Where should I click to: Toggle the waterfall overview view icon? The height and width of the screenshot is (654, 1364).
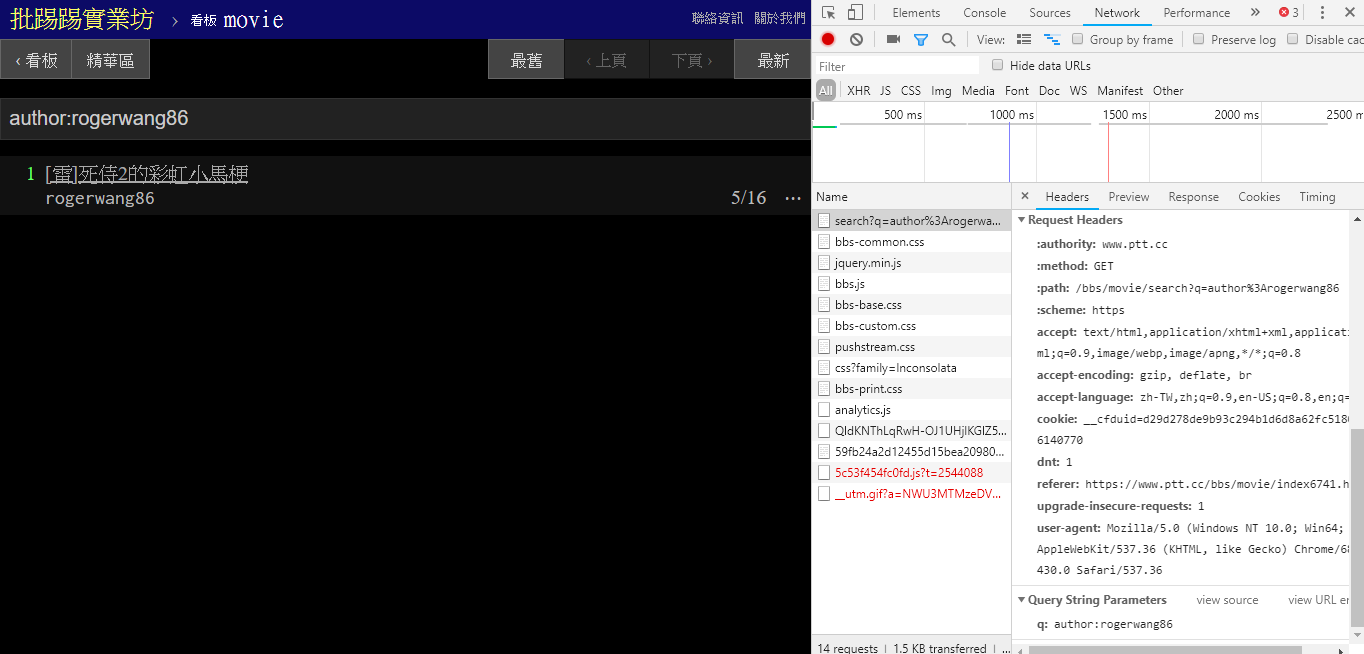tap(1051, 39)
